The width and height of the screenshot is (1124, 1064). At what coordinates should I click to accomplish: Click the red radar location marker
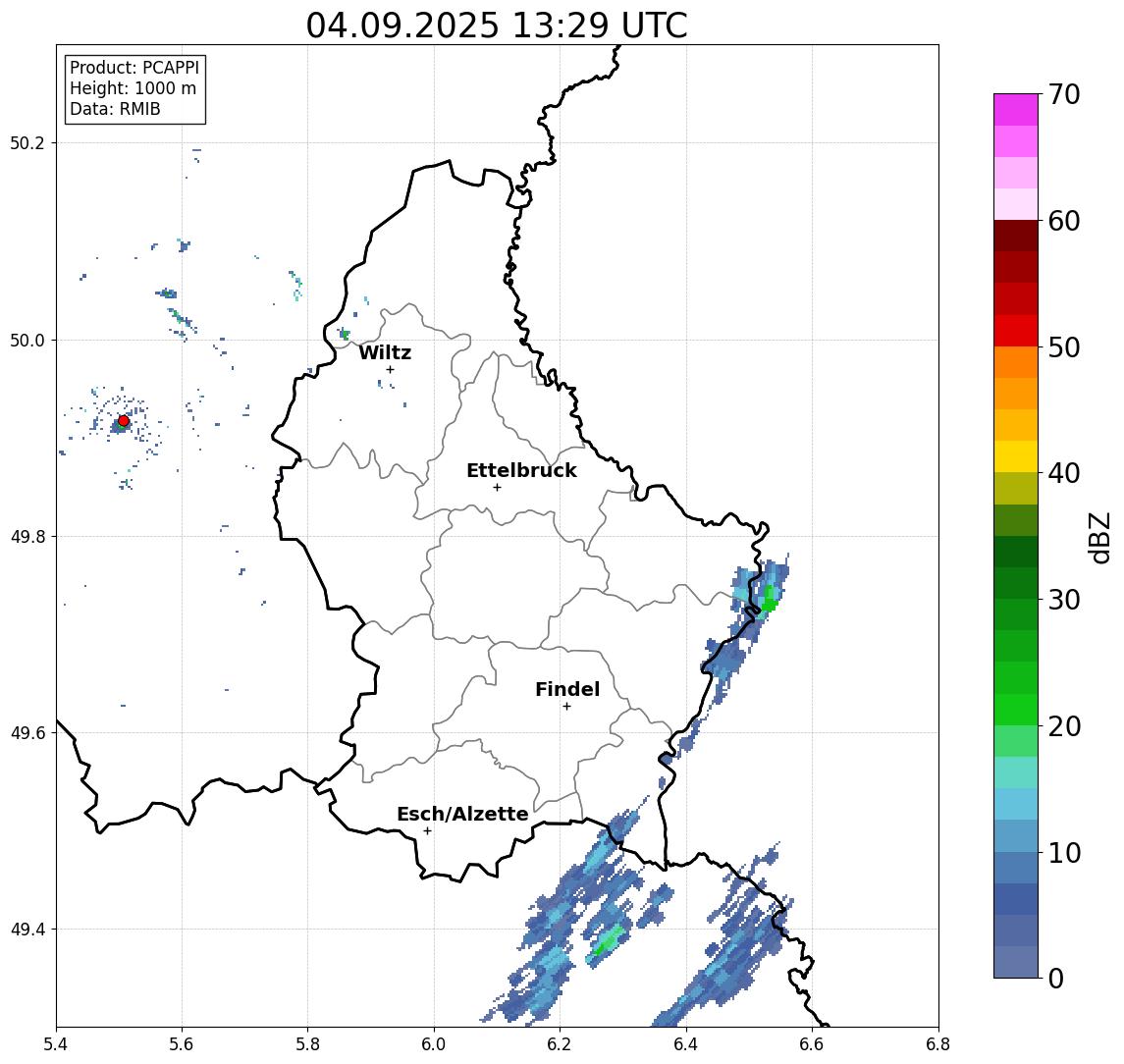coord(124,421)
